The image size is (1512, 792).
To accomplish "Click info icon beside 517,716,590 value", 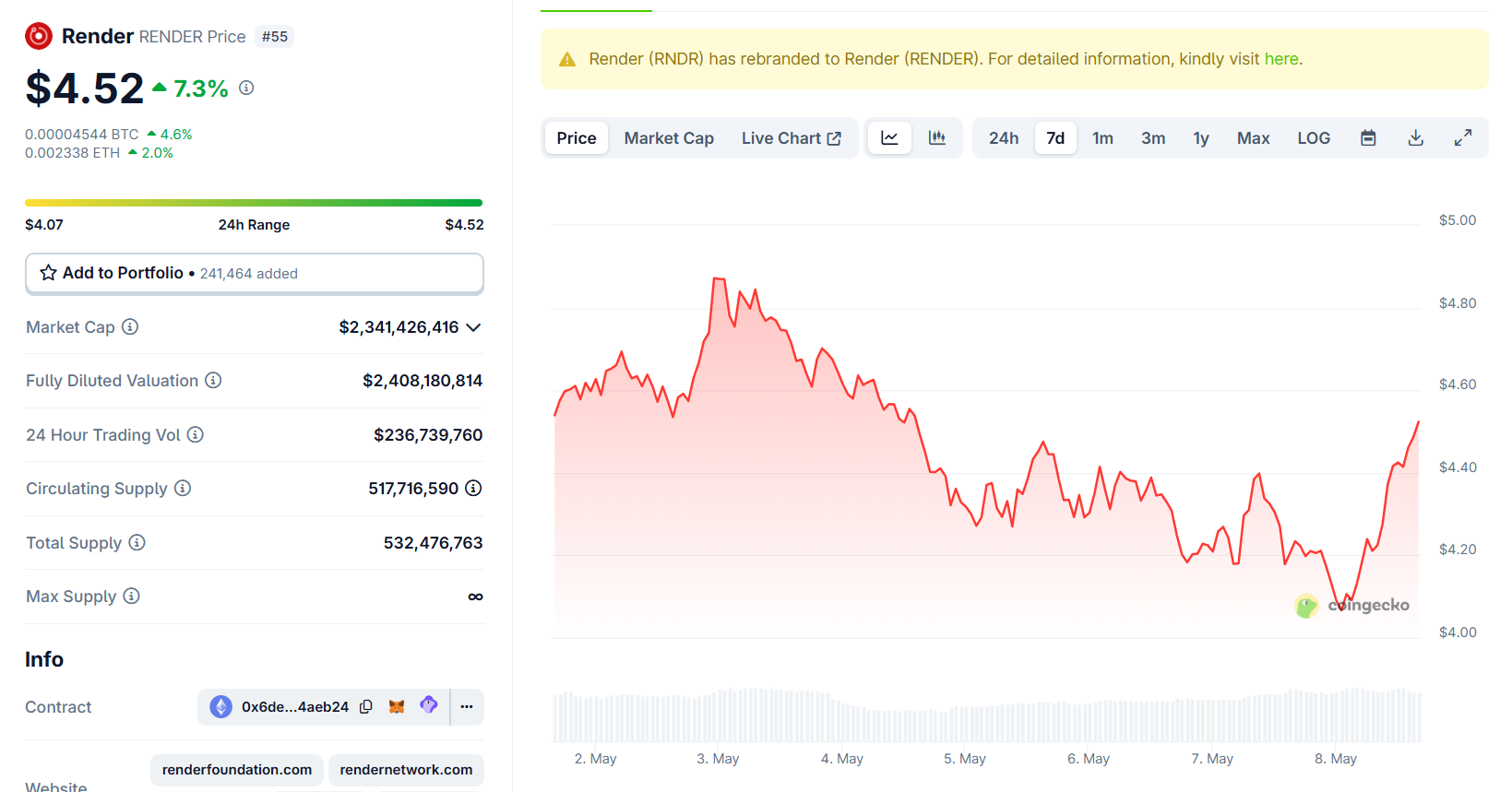I will point(473,488).
